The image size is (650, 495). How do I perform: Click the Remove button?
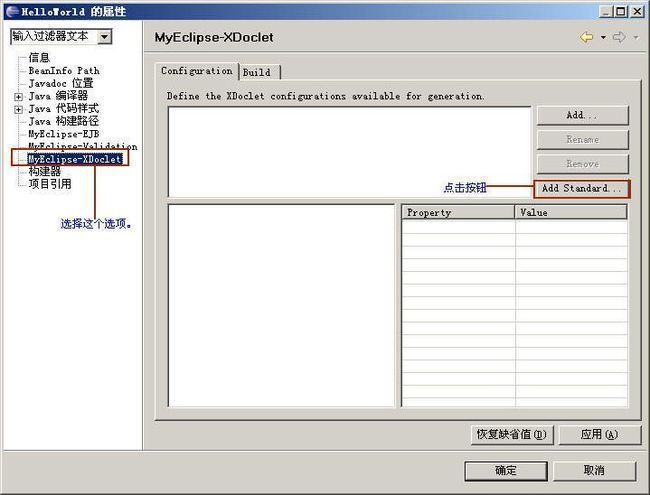pos(582,164)
